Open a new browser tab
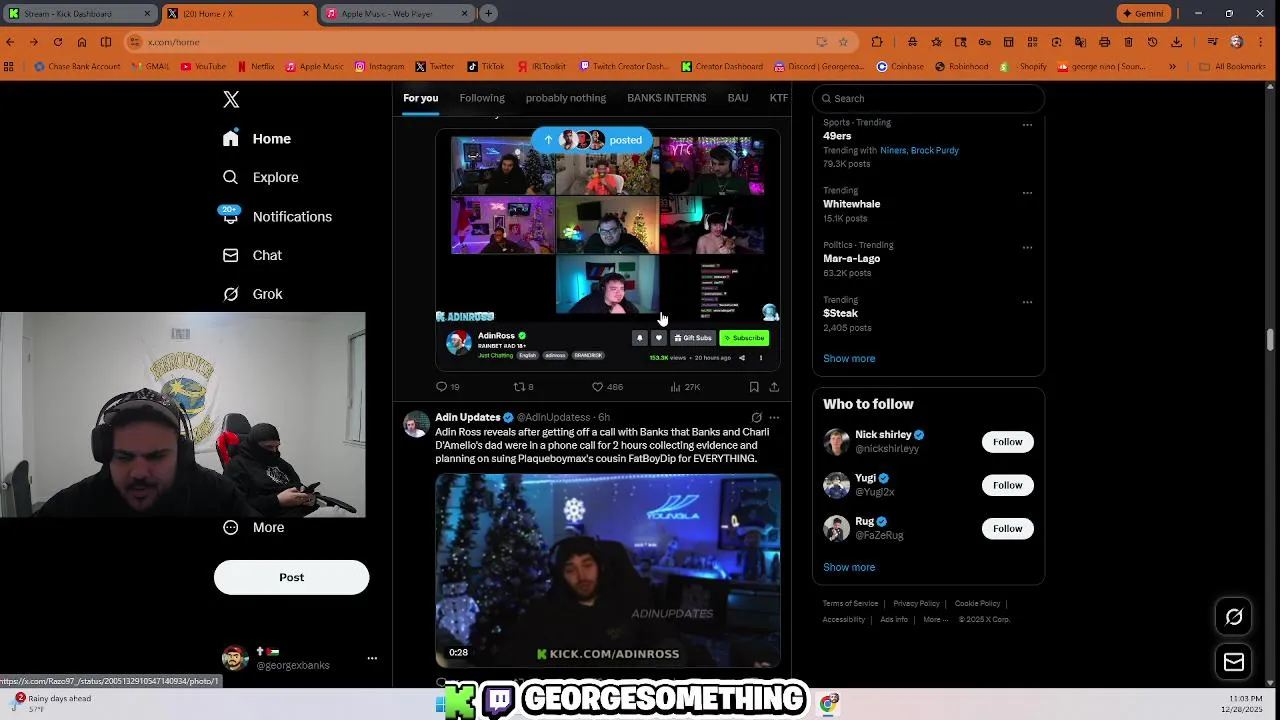 point(488,13)
